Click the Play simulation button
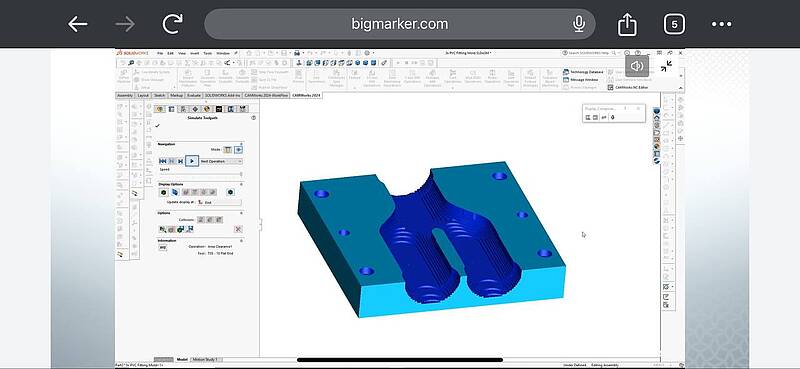The width and height of the screenshot is (800, 369). [x=192, y=161]
